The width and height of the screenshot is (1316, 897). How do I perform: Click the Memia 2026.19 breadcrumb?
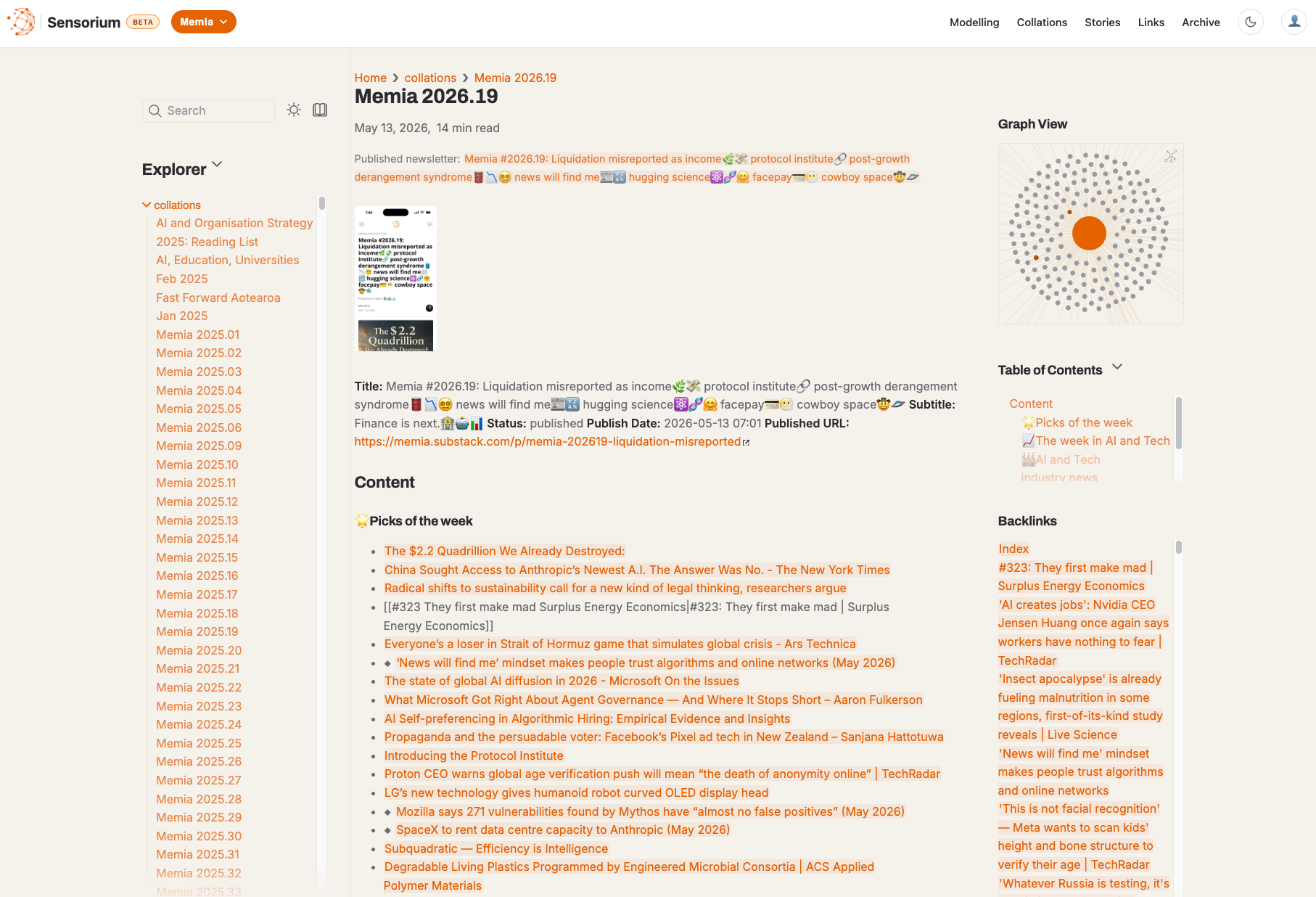pyautogui.click(x=515, y=78)
